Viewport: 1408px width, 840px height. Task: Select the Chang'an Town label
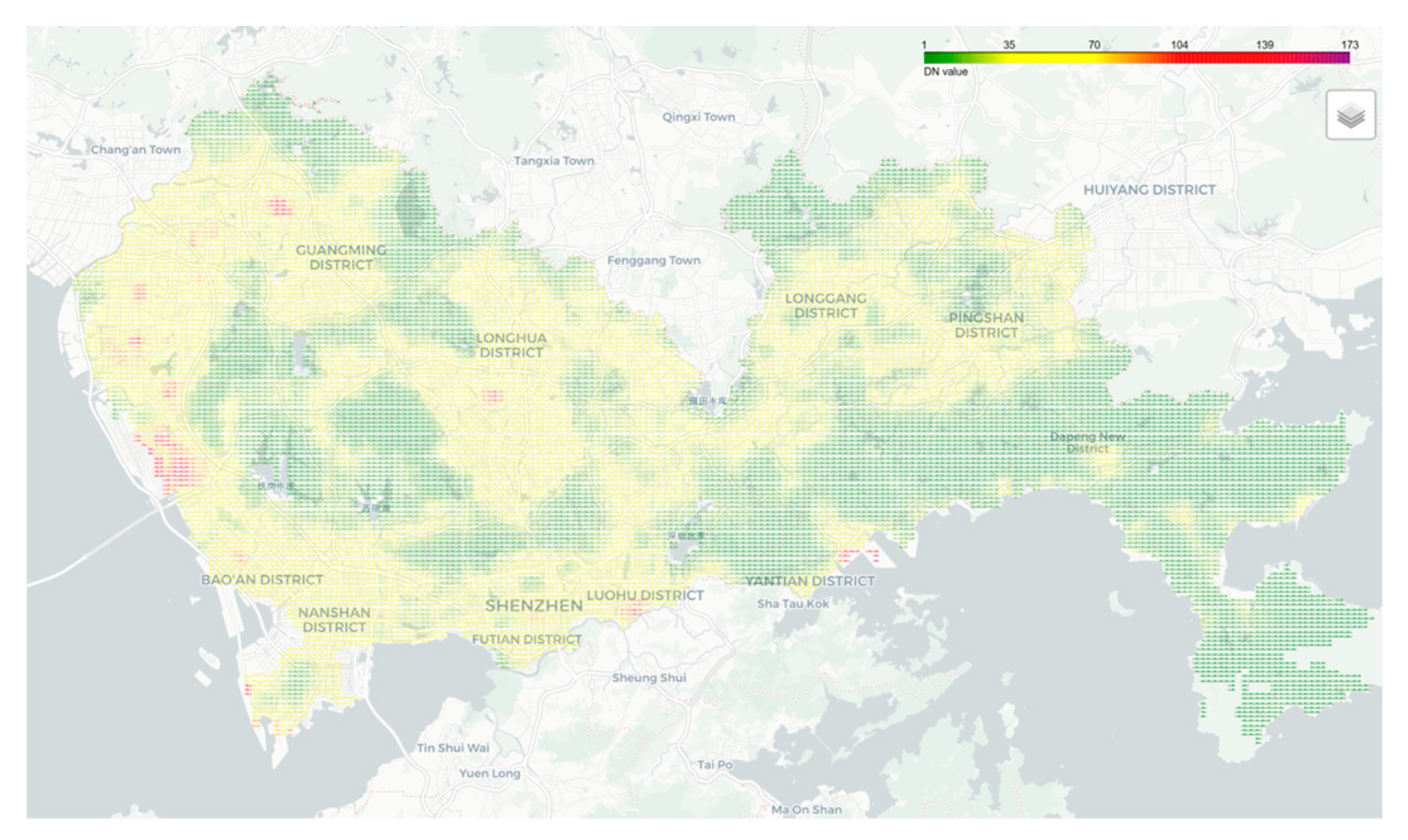136,150
